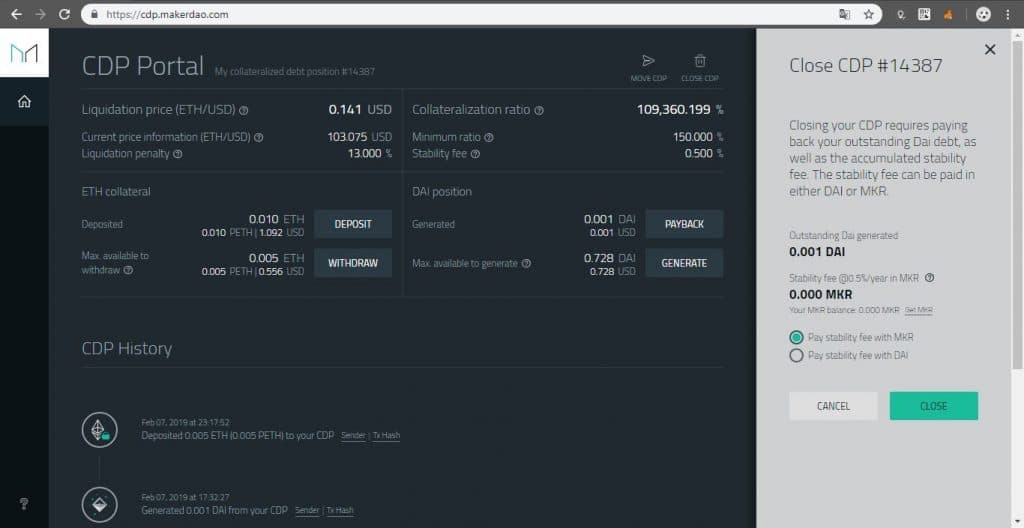Click the PAYBACK button
The height and width of the screenshot is (528, 1024).
point(684,224)
